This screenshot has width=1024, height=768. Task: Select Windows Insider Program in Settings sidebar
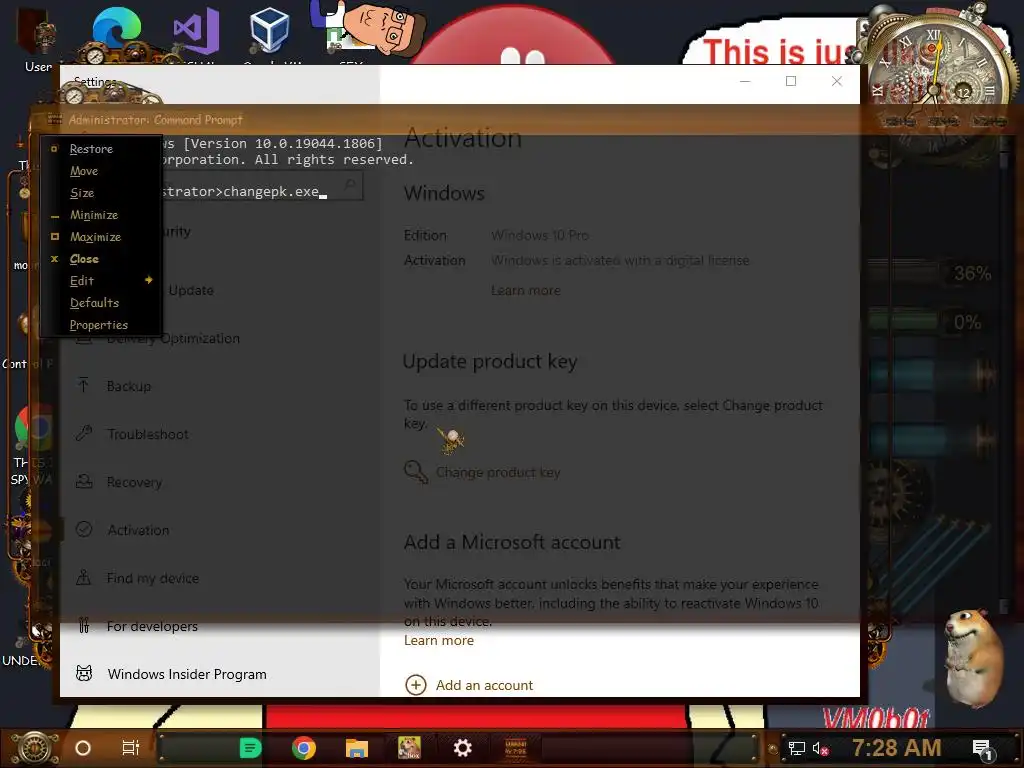coord(187,674)
